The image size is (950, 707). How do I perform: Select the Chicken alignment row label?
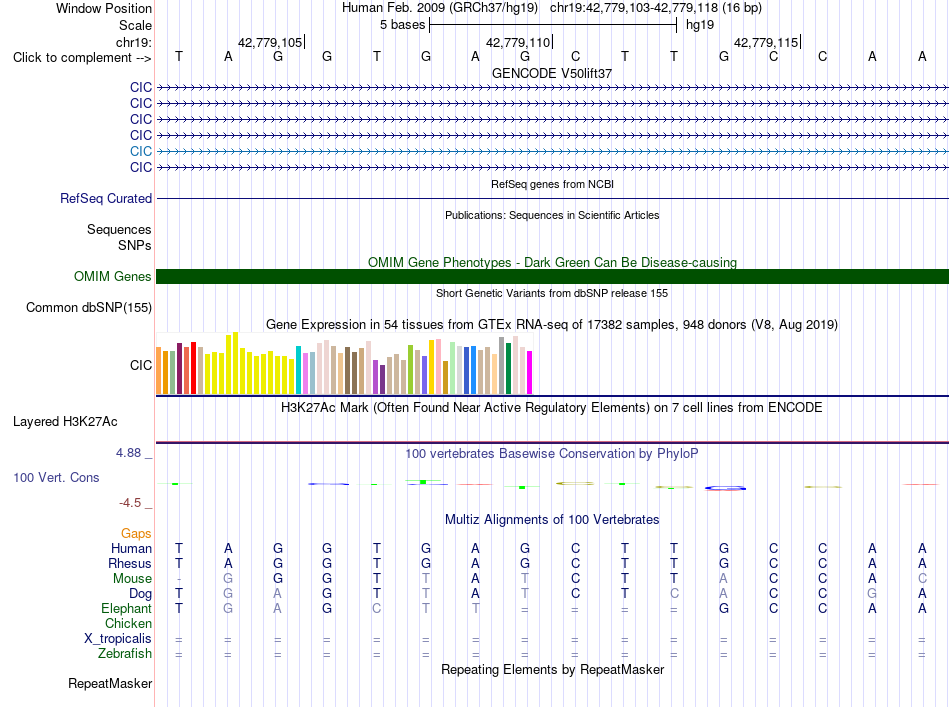(128, 623)
